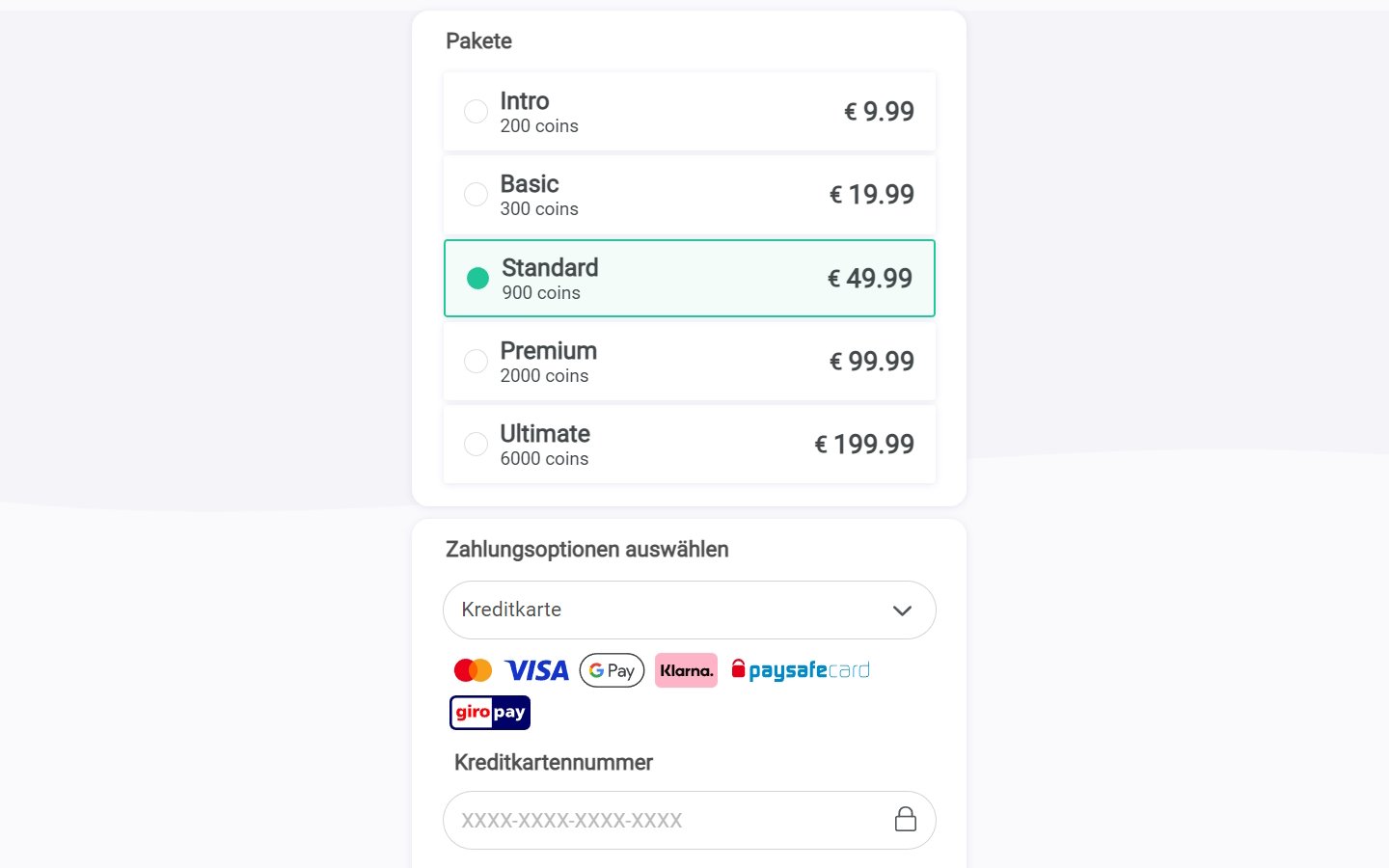Click the € 19.99 Basic price
The width and height of the screenshot is (1389, 868).
pos(872,194)
